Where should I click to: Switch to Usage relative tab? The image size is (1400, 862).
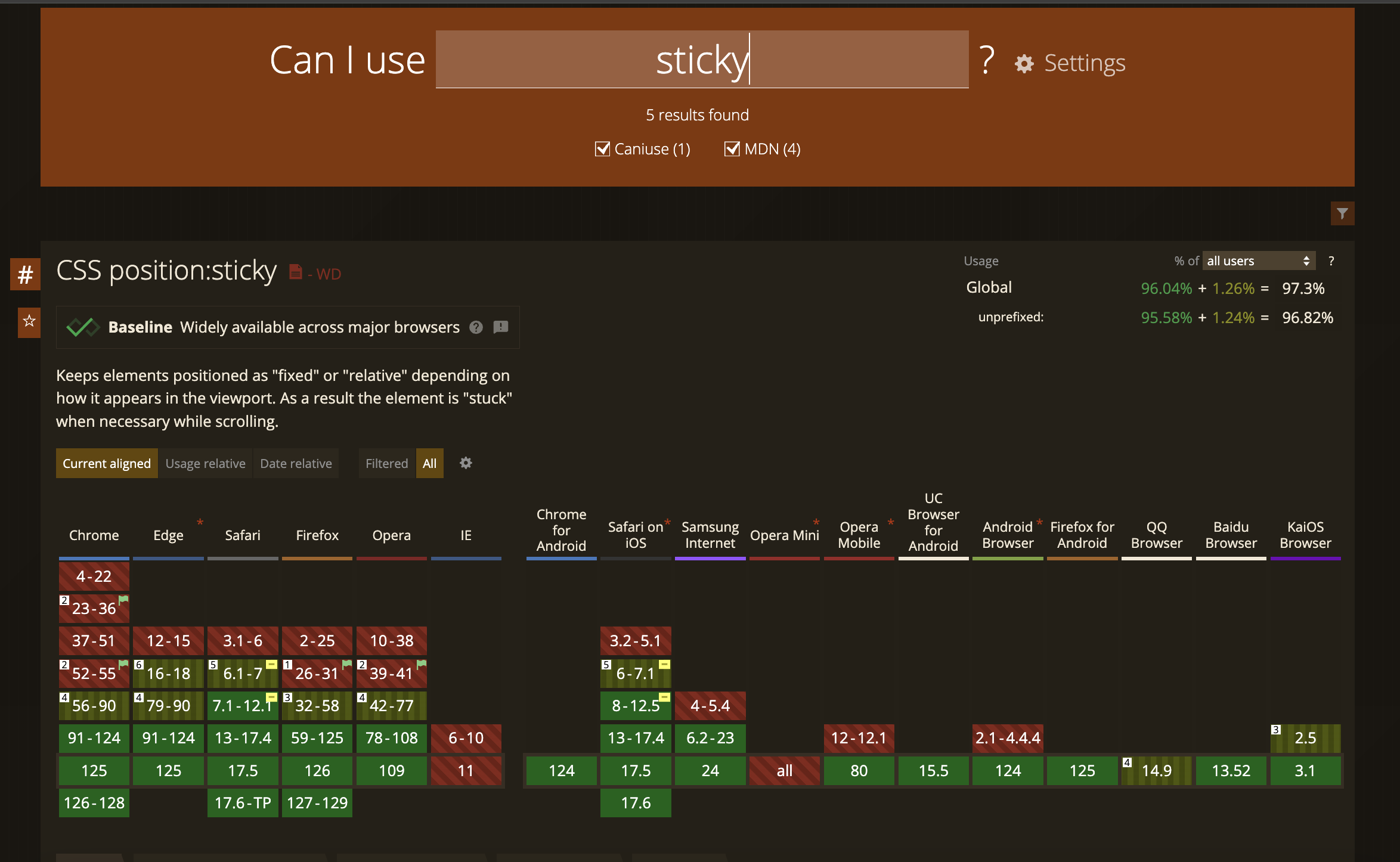pyautogui.click(x=205, y=463)
